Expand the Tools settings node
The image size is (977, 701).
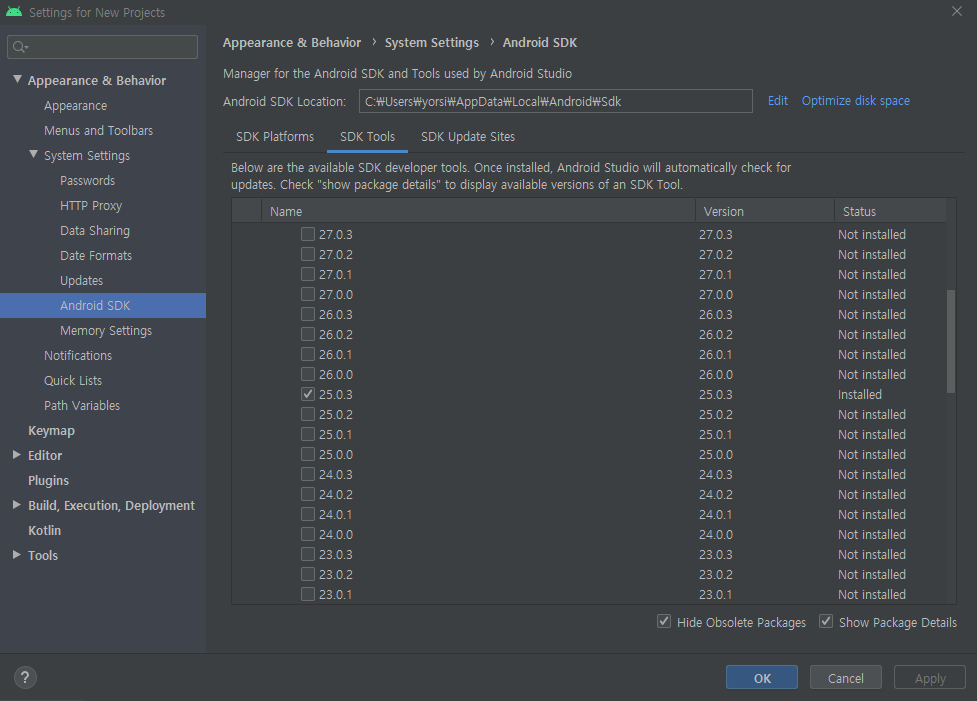(17, 555)
